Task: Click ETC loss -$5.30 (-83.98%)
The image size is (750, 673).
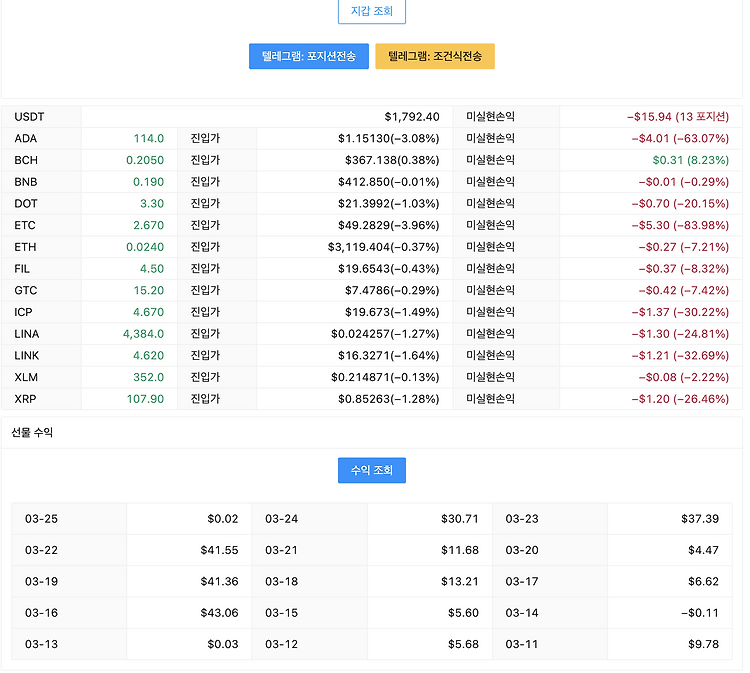Action: [x=680, y=225]
